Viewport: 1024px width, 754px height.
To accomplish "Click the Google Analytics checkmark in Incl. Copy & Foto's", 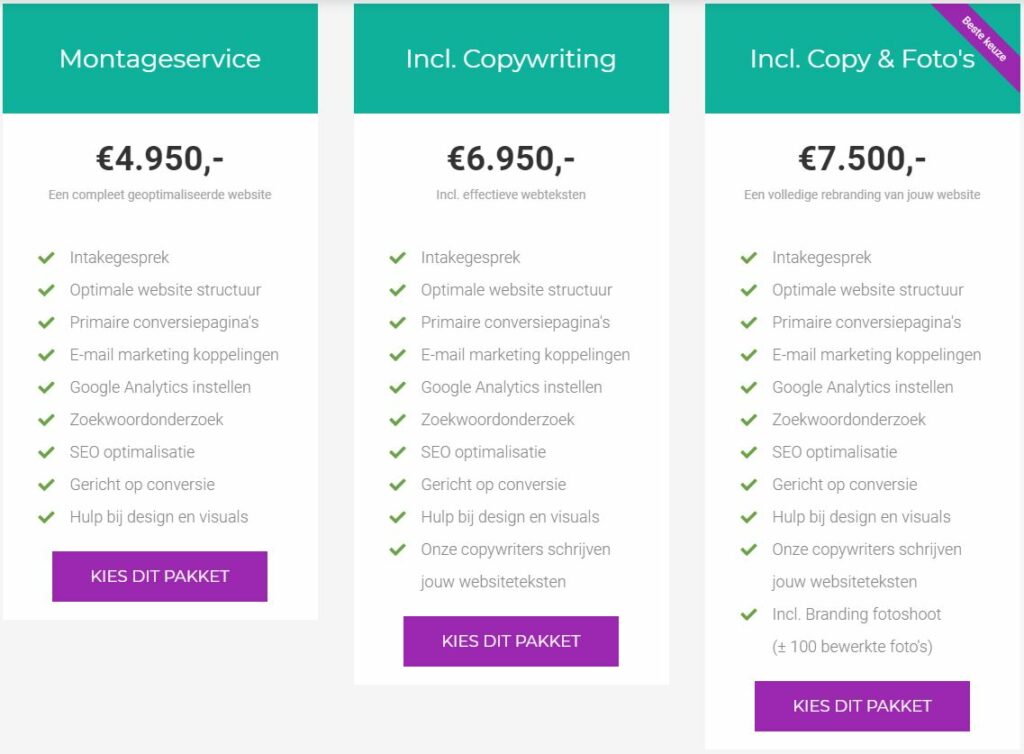I will [x=748, y=387].
